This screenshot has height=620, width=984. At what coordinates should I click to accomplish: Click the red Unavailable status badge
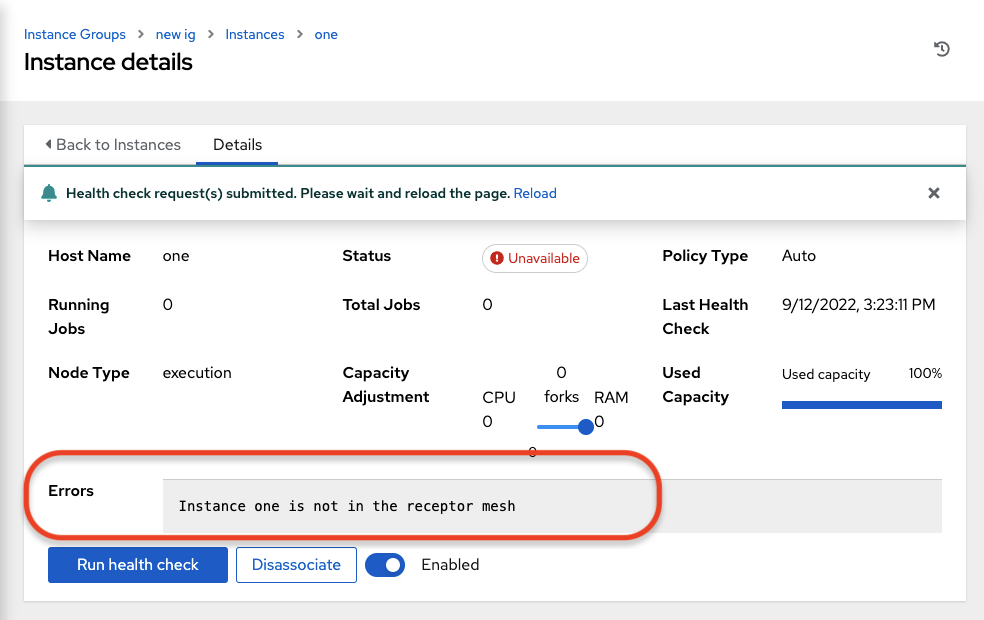[x=535, y=258]
